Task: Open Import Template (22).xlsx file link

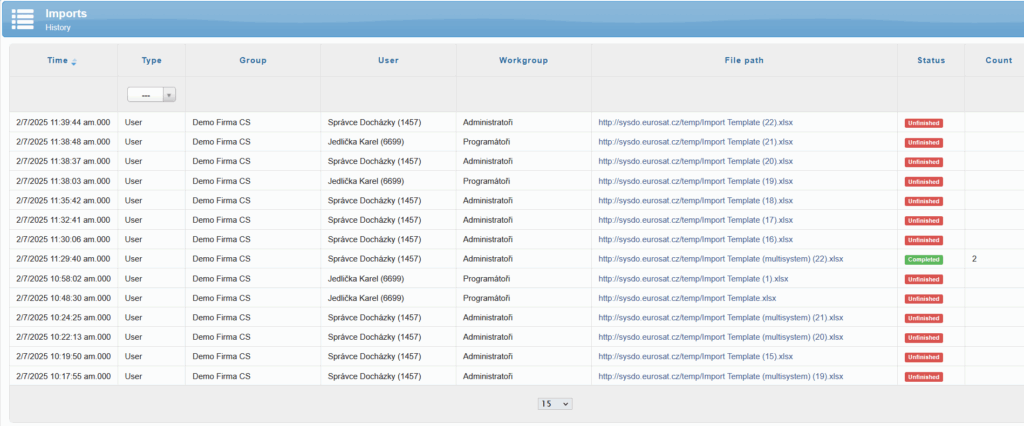Action: (695, 123)
